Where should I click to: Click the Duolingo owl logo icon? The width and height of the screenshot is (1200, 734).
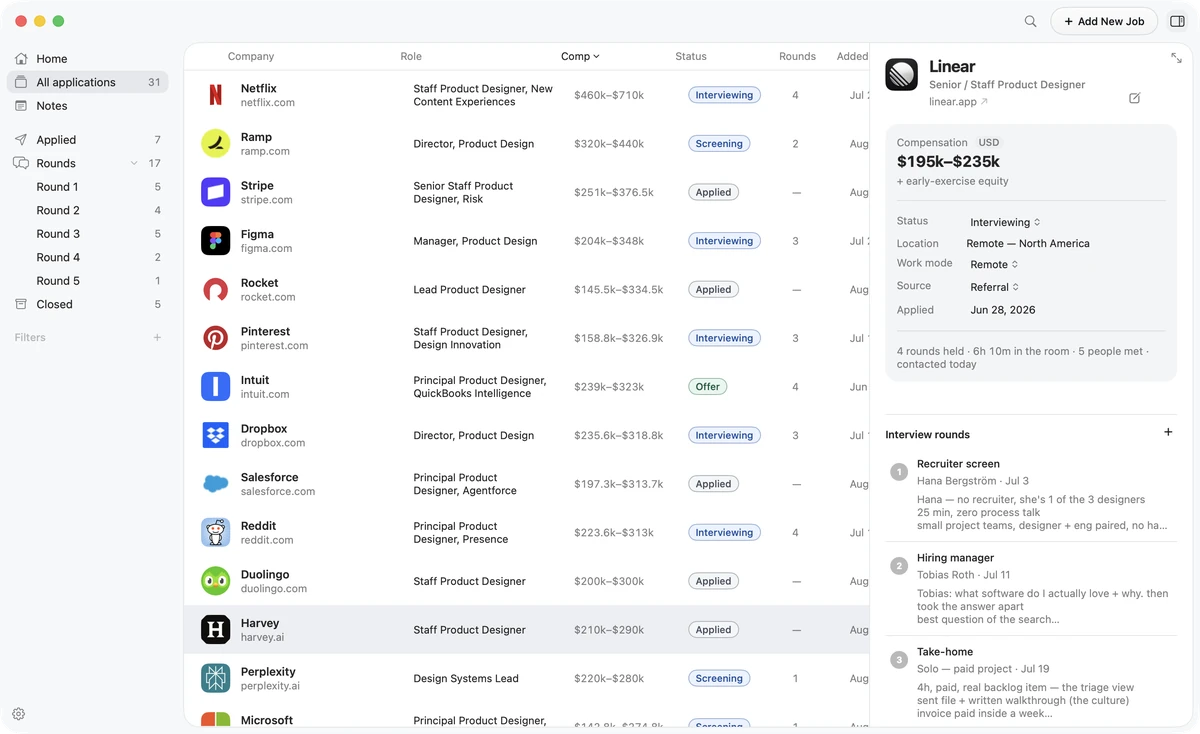[x=215, y=581]
